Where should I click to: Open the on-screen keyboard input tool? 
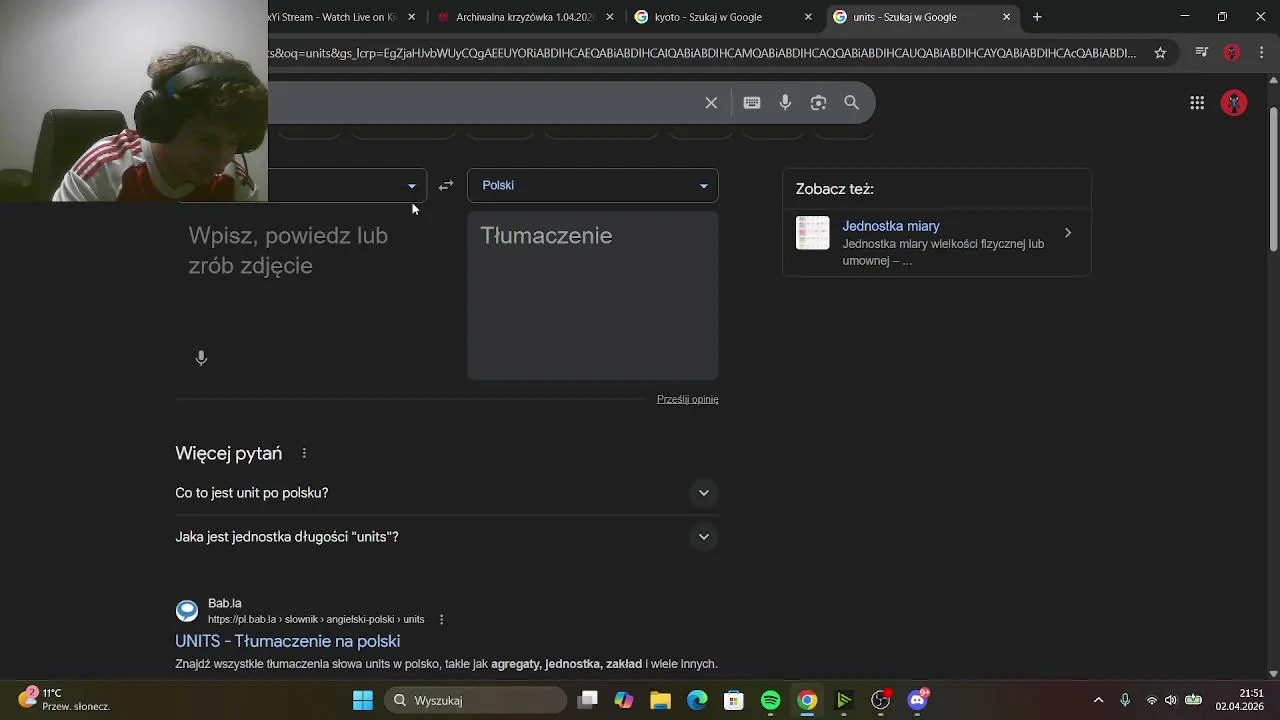752,102
